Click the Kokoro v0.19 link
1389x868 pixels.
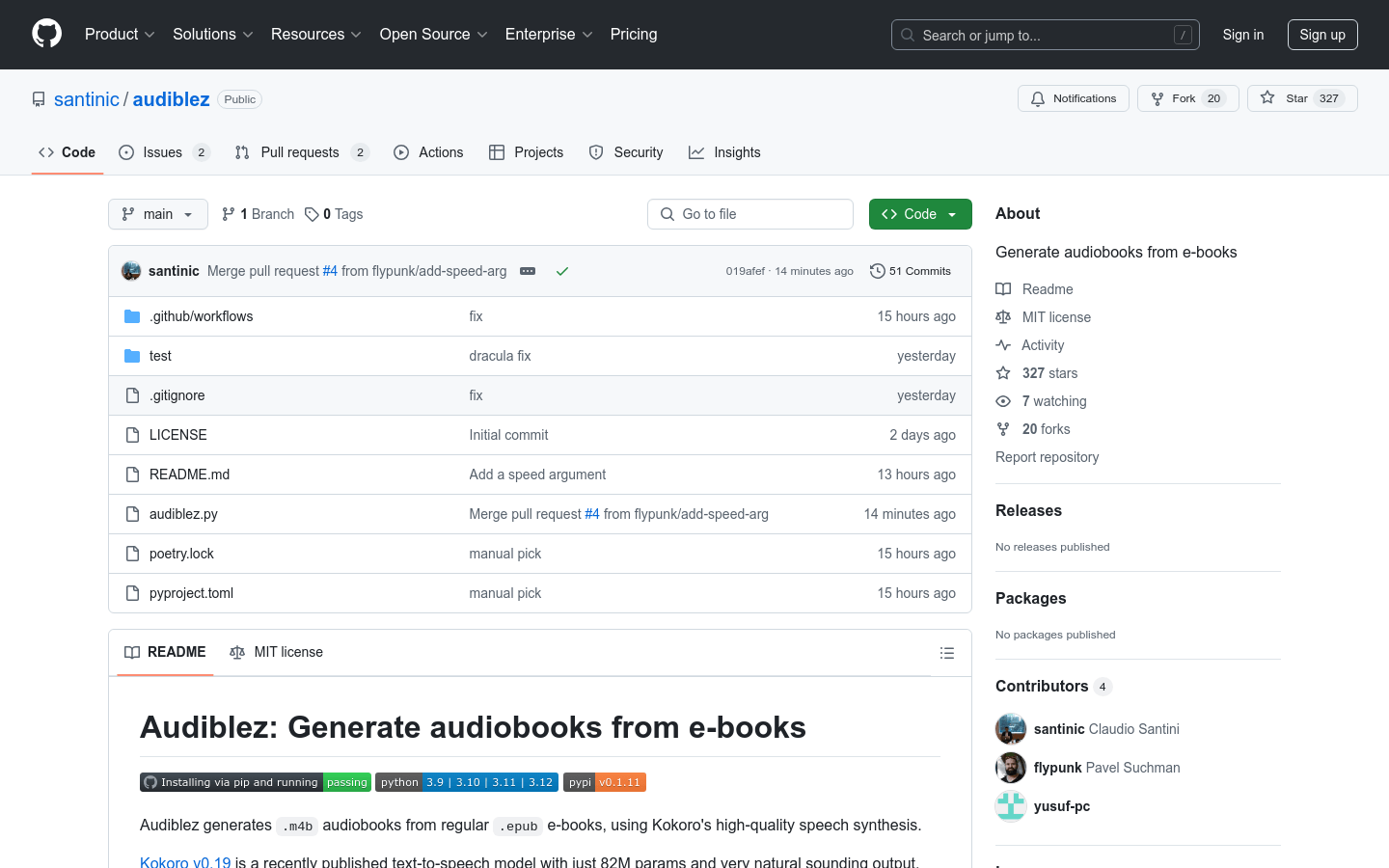pos(185,862)
